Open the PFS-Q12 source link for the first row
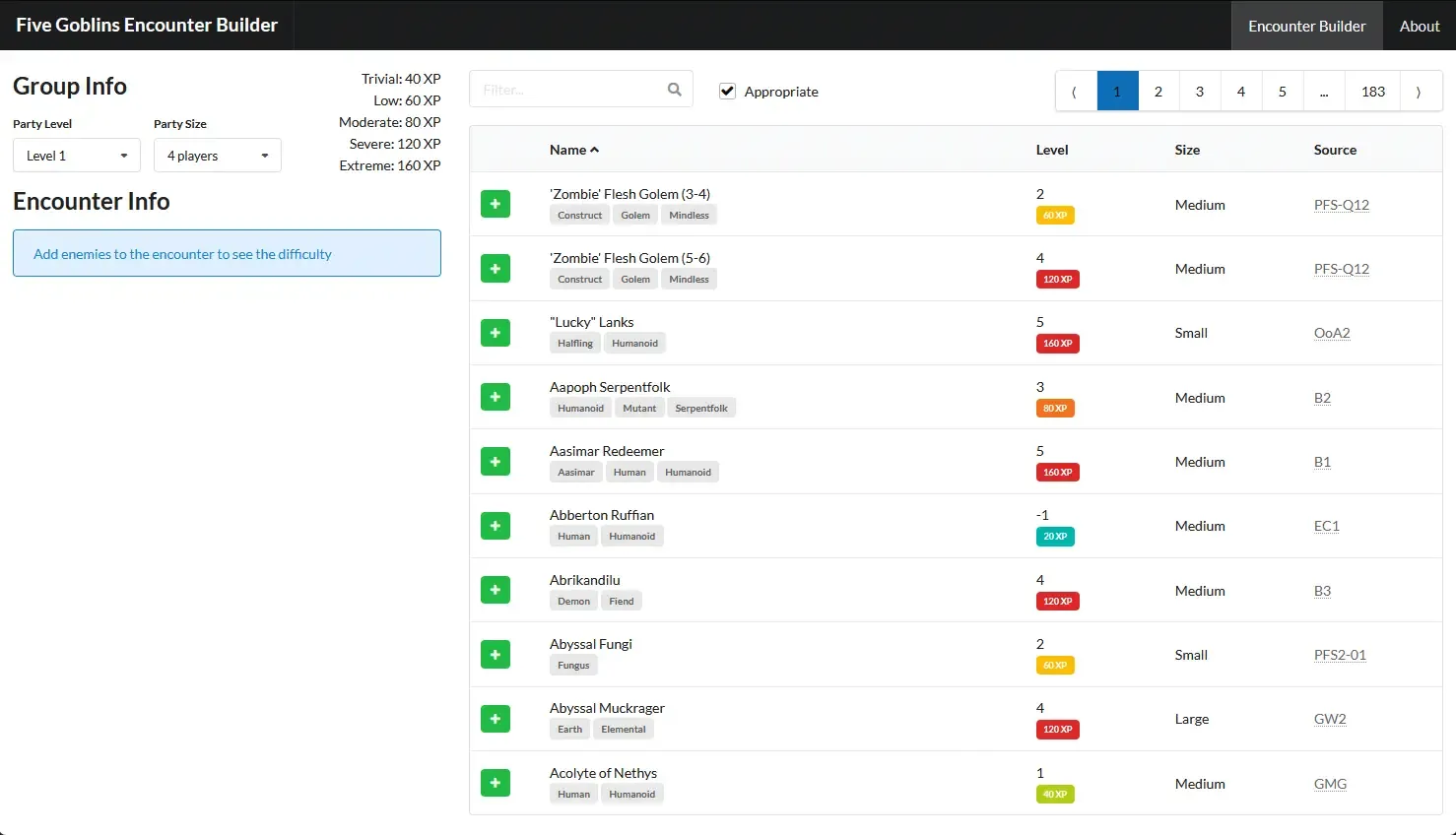This screenshot has height=835, width=1456. 1341,205
